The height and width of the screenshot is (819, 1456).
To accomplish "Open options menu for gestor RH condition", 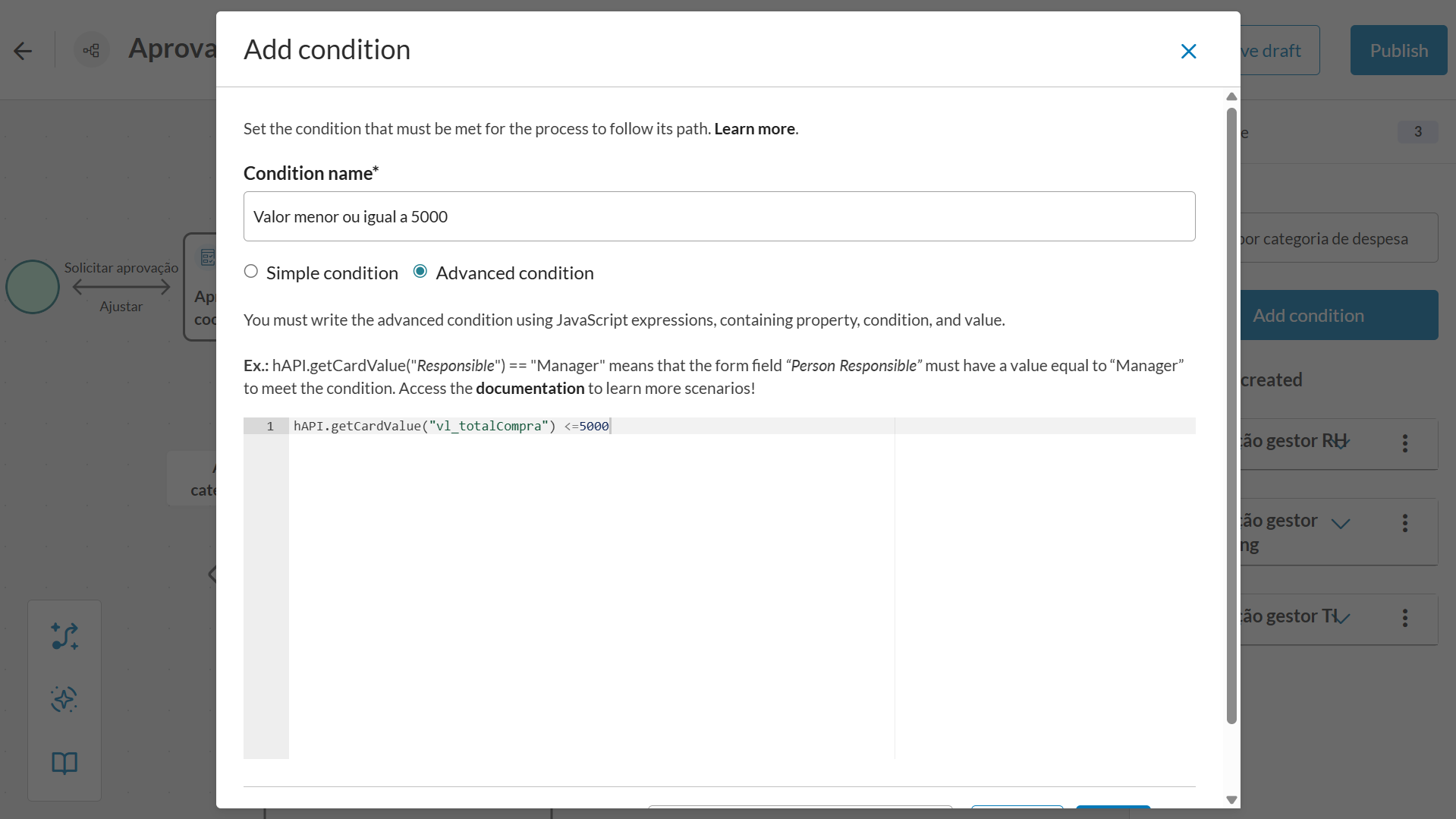I will (x=1405, y=443).
